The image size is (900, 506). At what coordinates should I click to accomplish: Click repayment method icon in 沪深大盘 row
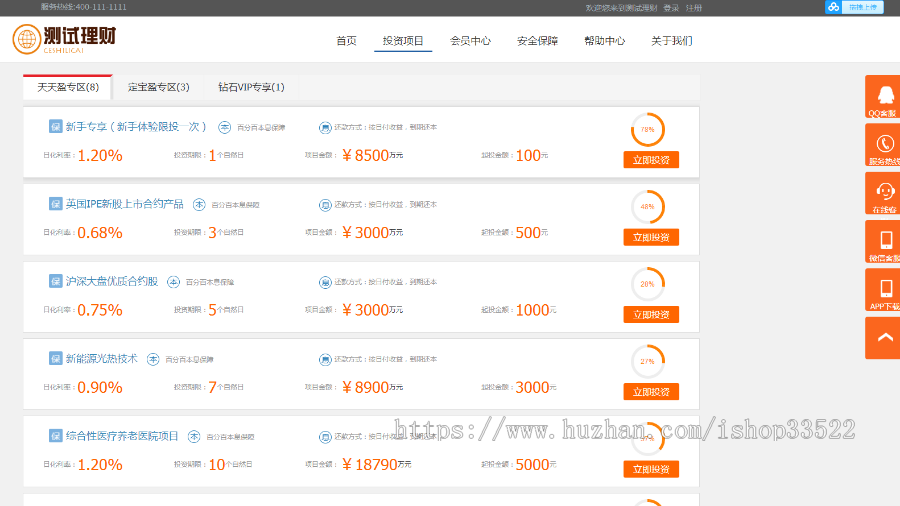[325, 282]
